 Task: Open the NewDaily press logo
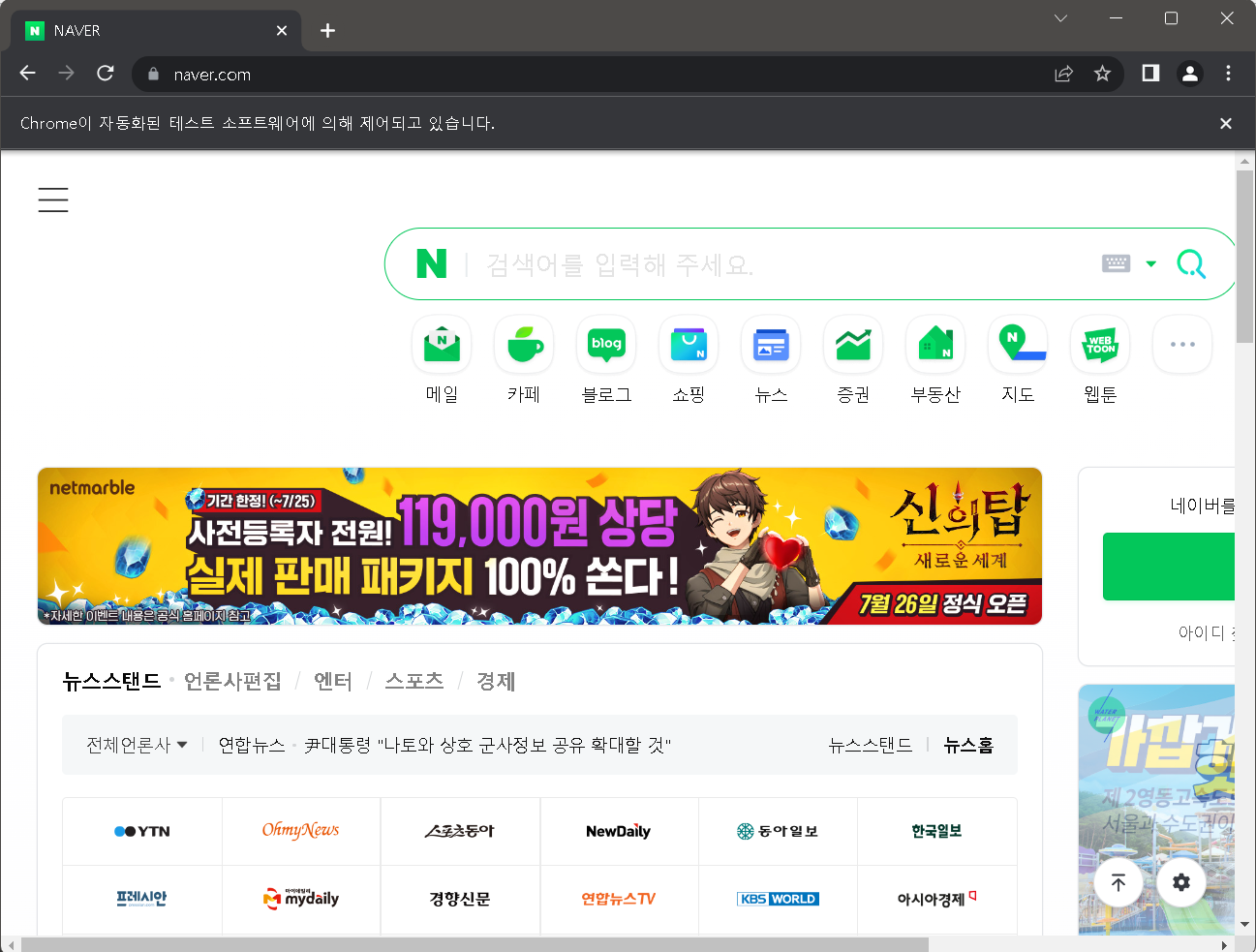(619, 831)
